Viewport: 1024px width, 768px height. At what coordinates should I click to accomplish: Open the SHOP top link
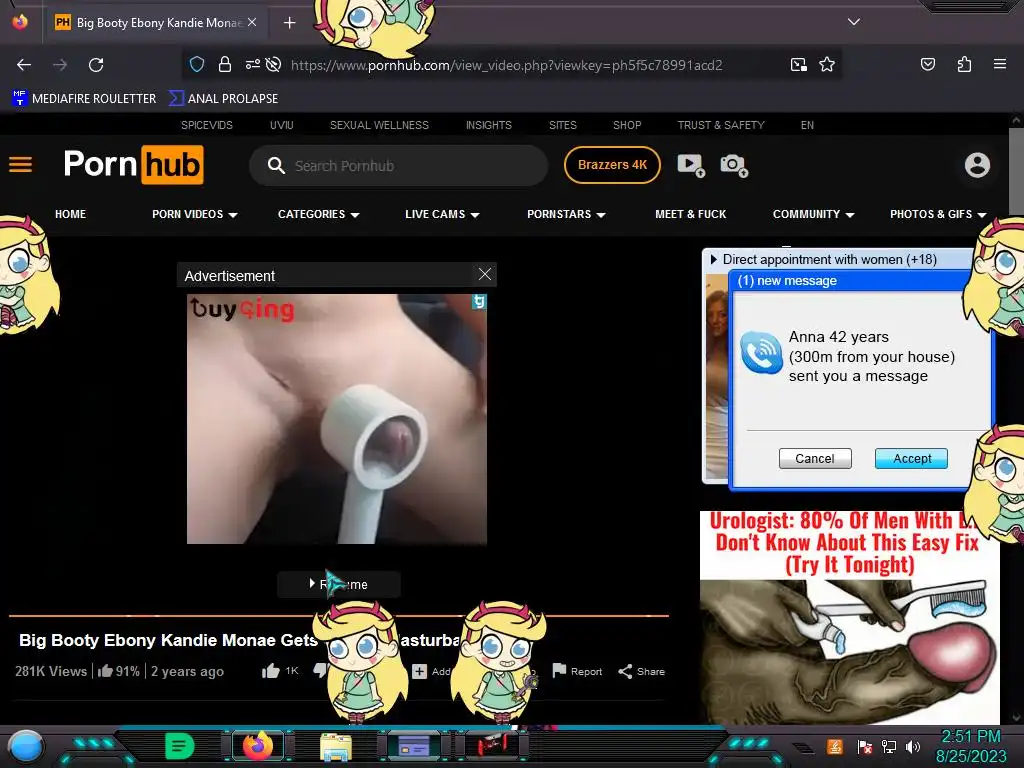627,125
